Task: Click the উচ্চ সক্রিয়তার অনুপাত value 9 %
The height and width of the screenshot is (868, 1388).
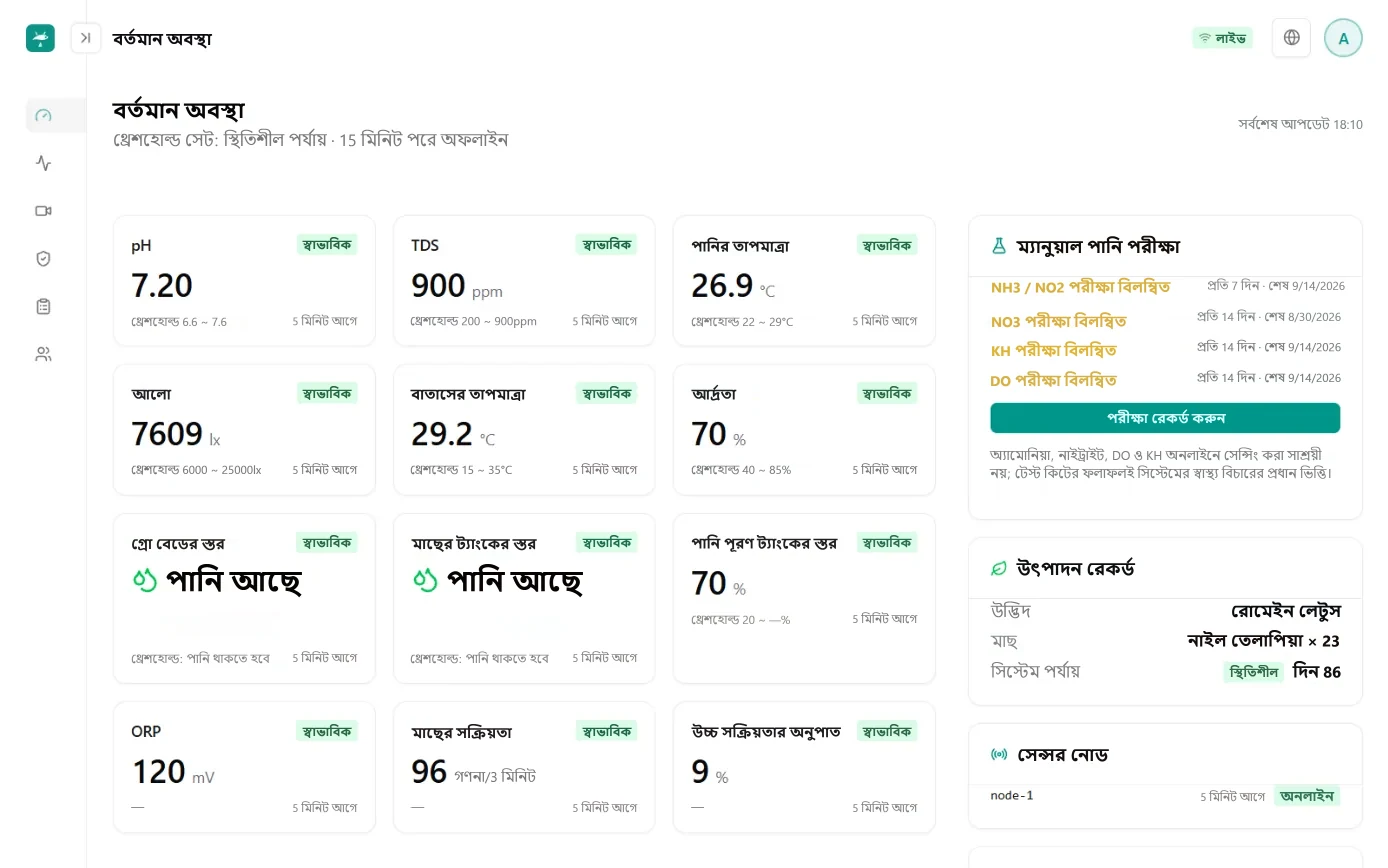Action: tap(709, 772)
